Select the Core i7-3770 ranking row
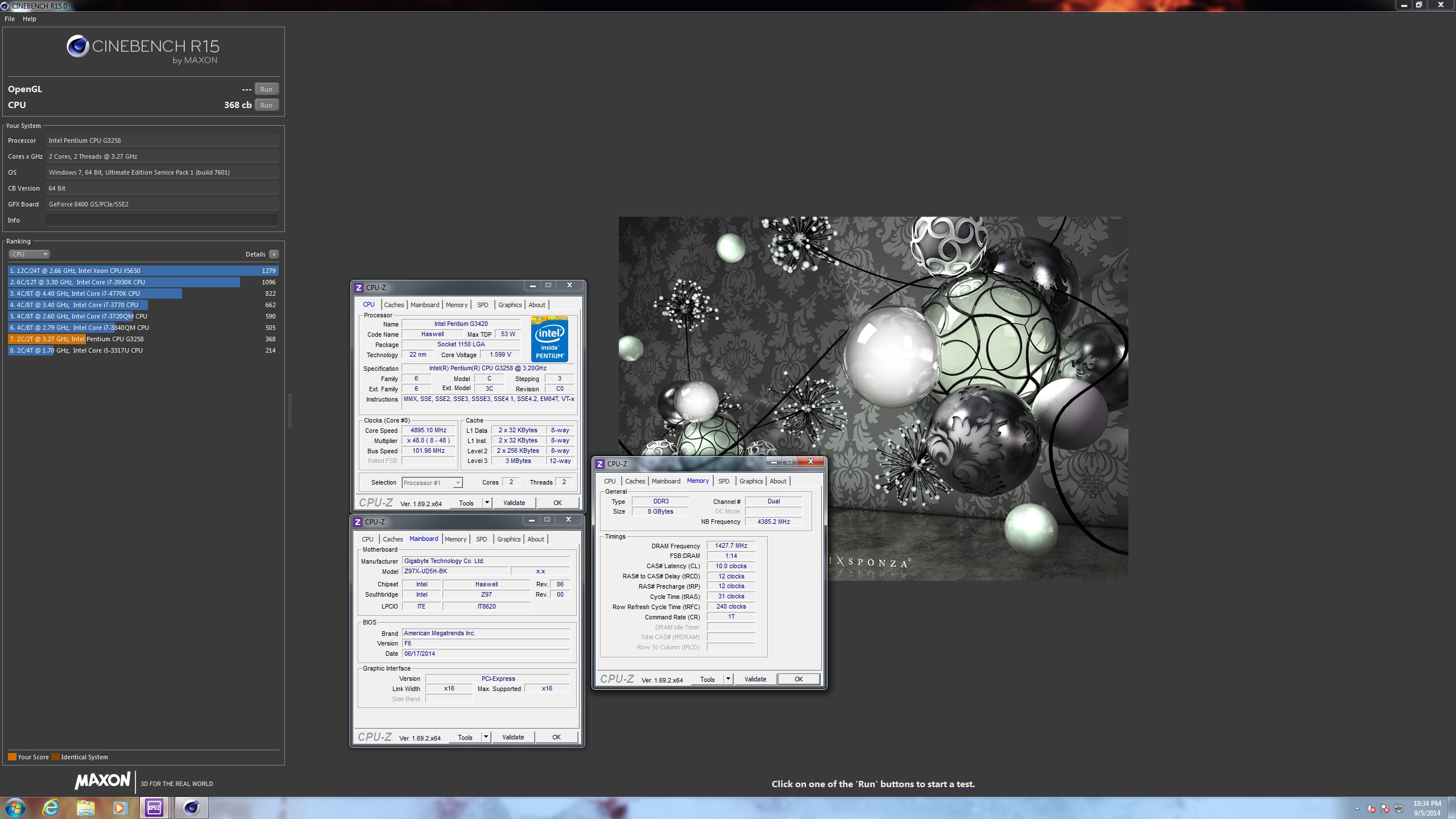Viewport: 1456px width, 819px height. point(143,305)
